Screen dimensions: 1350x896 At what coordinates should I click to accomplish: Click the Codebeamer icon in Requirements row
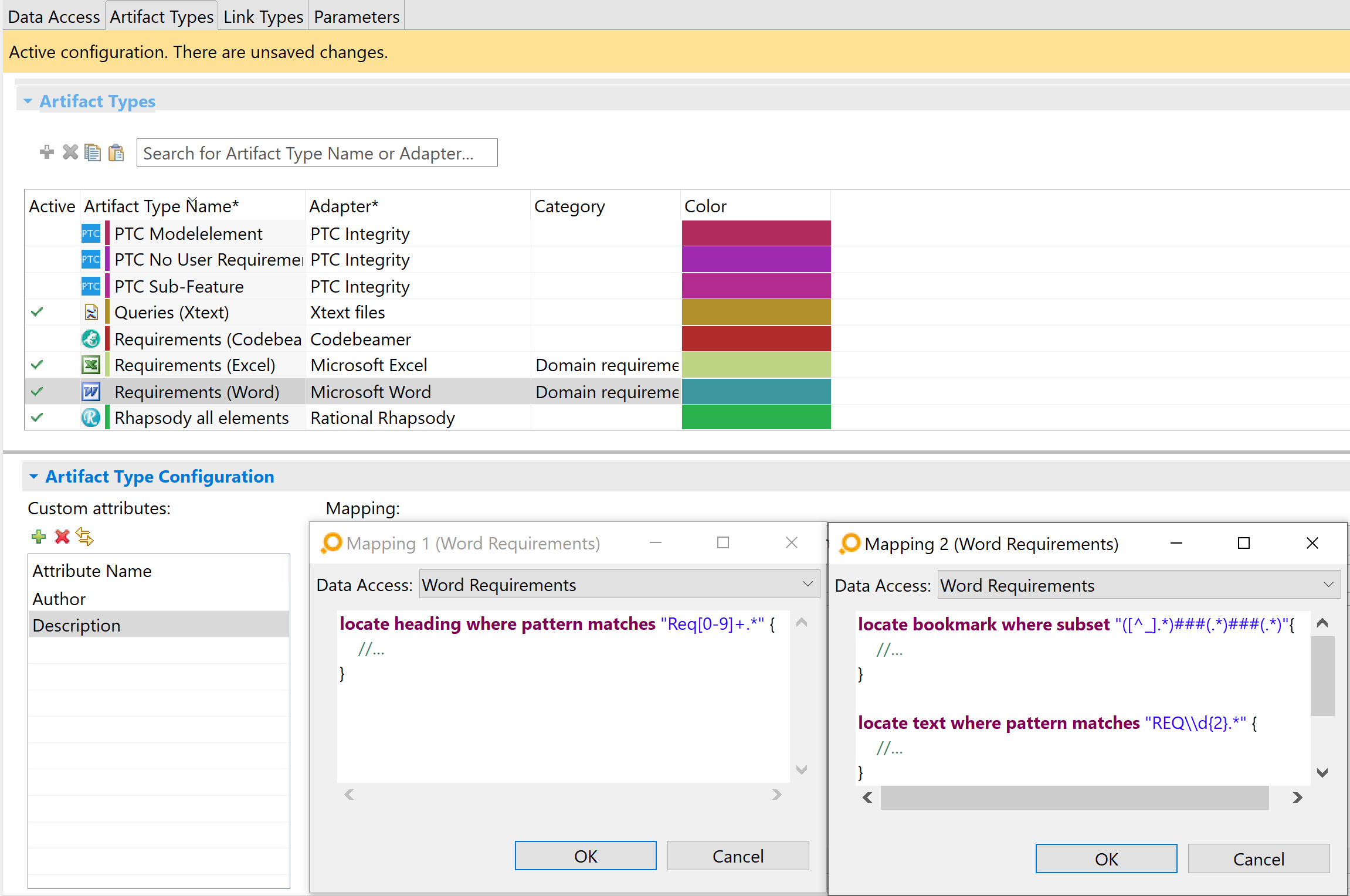coord(91,339)
